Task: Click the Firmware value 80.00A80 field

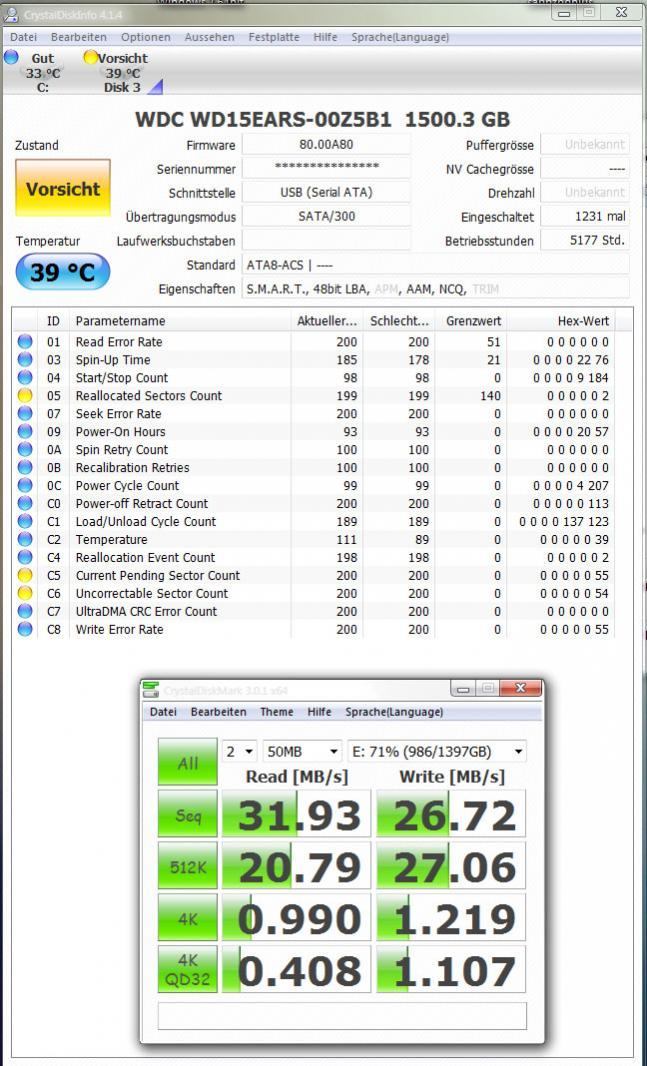Action: click(326, 145)
